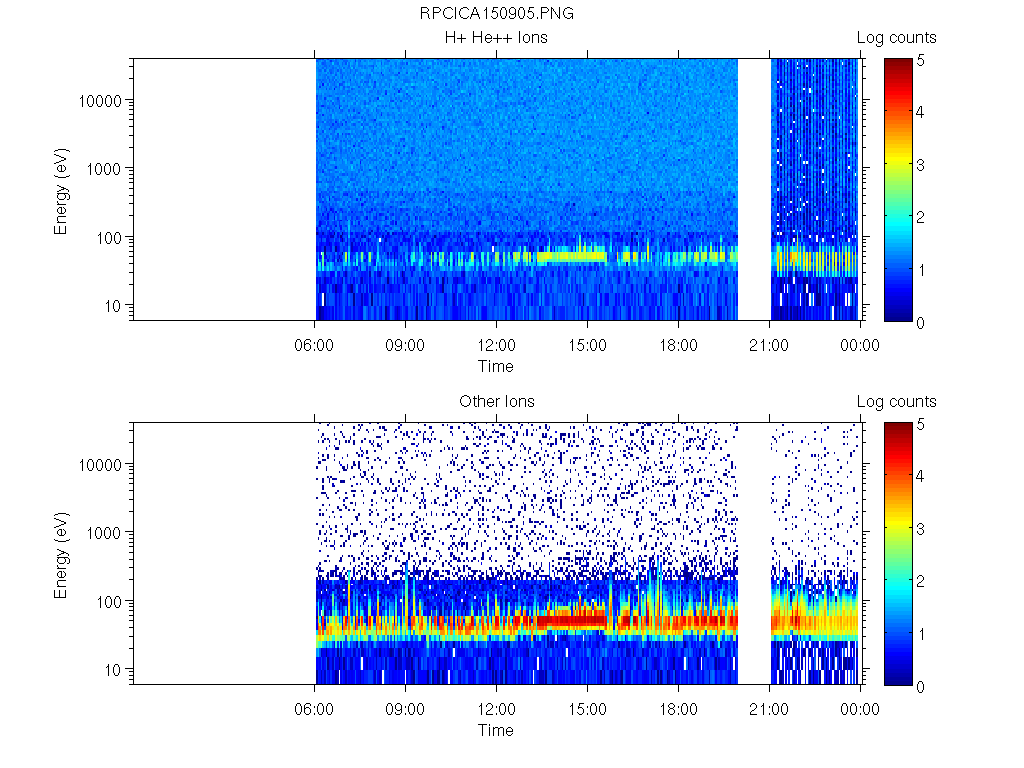Click the 12:00 tick label on top plot
Viewport: 1024px width, 768px height.
click(496, 345)
